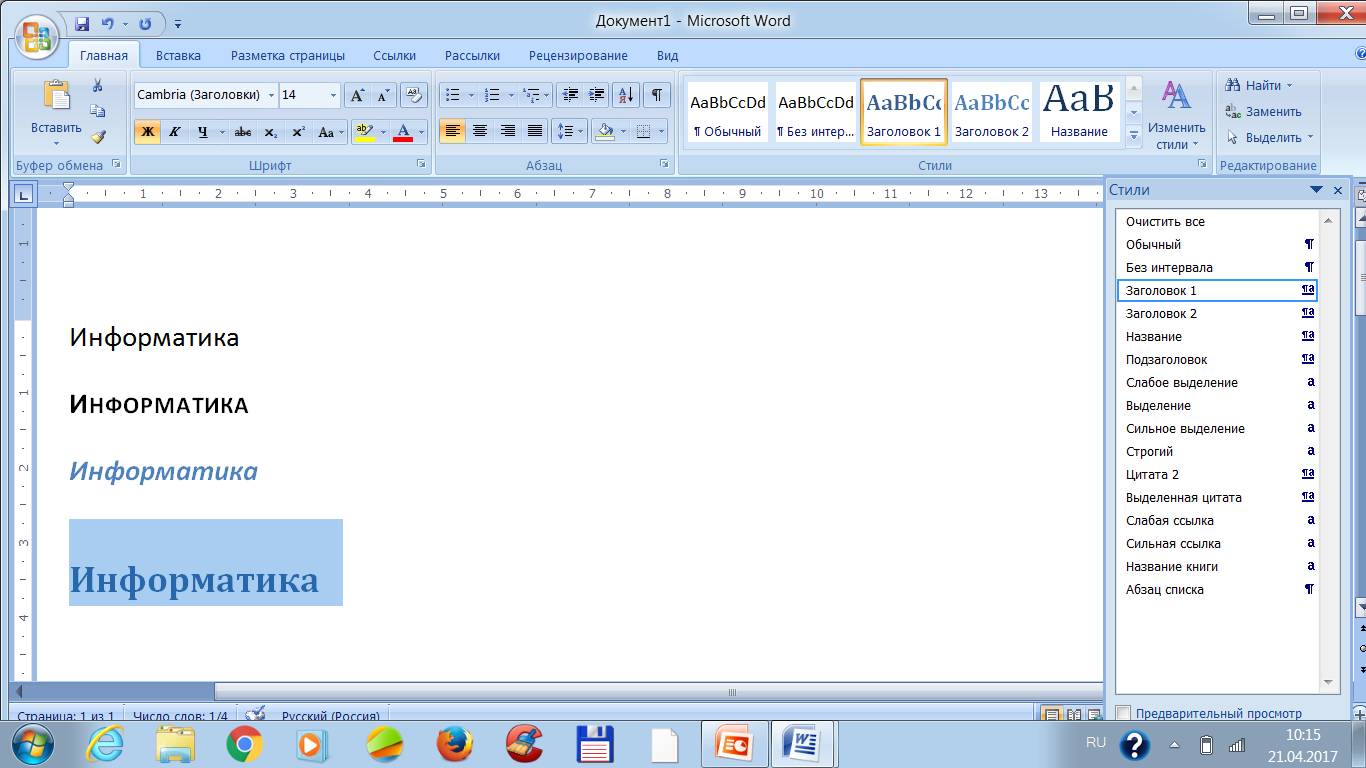Start a bulleted list
The height and width of the screenshot is (768, 1366).
click(x=453, y=95)
